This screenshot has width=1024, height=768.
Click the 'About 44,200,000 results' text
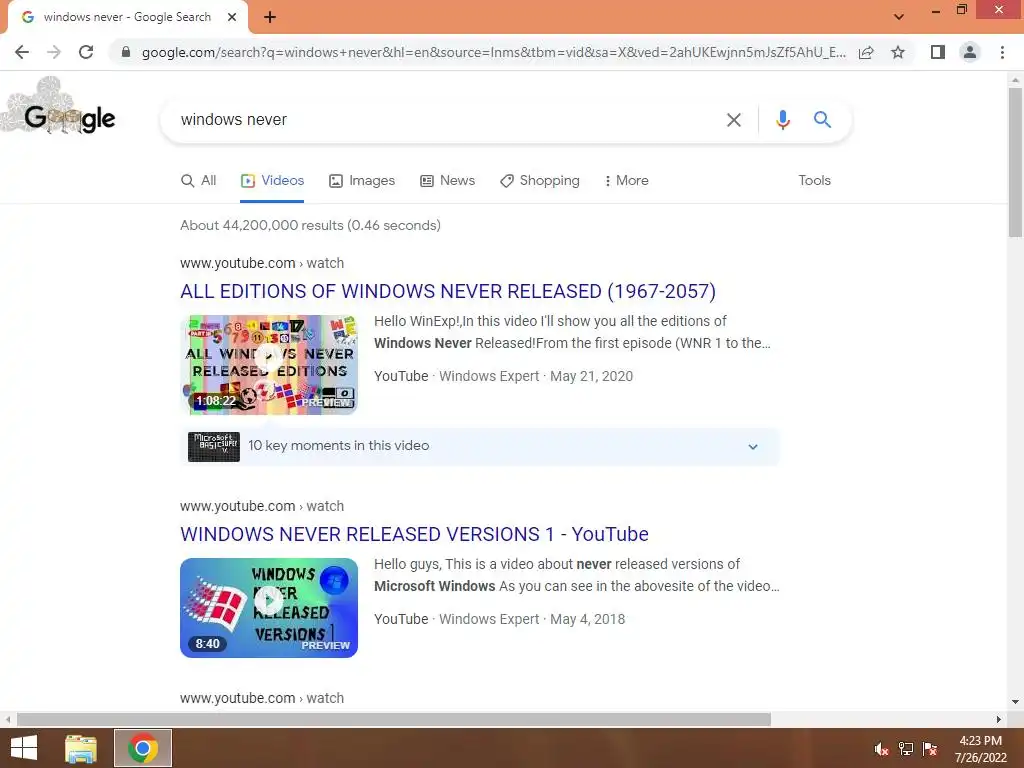click(310, 225)
